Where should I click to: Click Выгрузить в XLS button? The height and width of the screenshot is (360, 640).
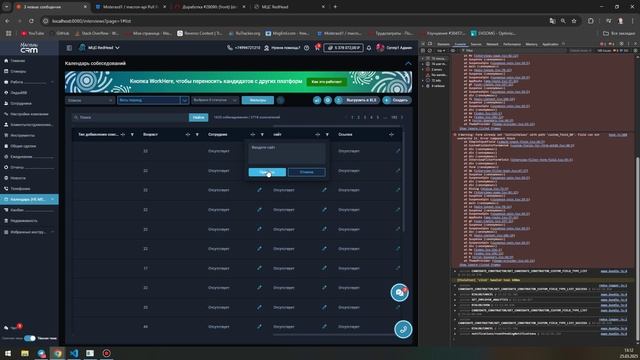[x=358, y=100]
